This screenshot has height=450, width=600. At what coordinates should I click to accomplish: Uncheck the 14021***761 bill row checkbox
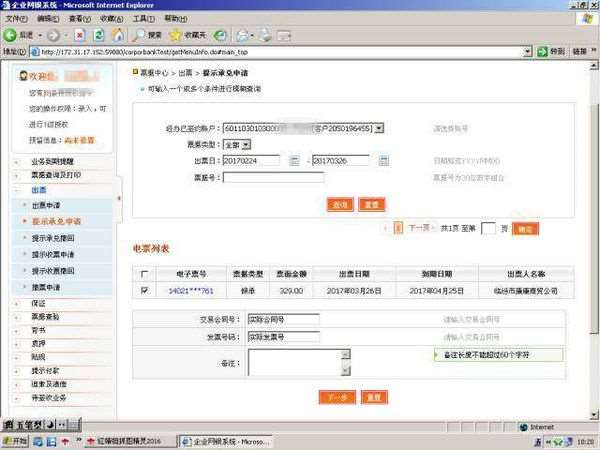145,290
